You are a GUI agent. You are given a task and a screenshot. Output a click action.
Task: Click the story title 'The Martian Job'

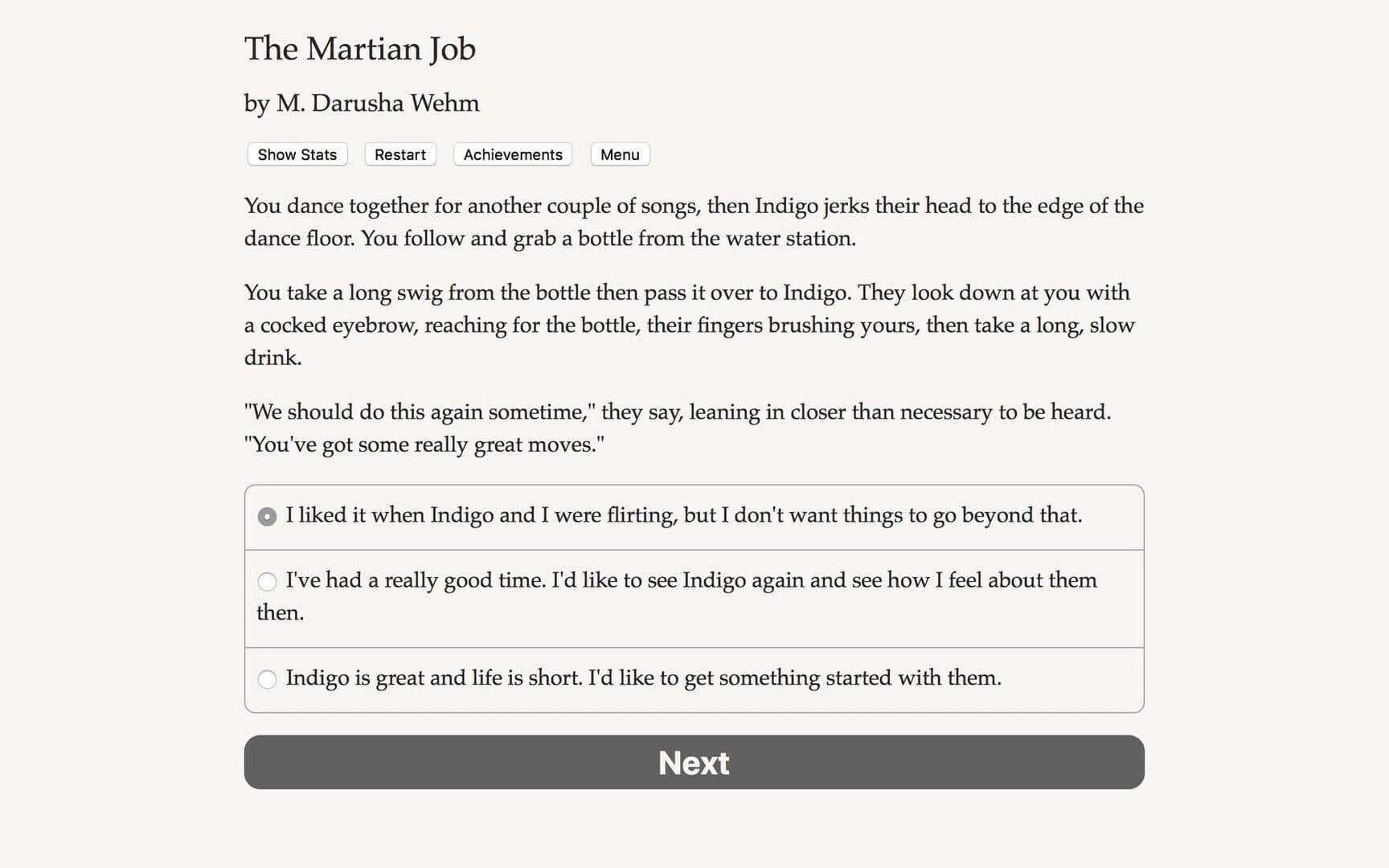(360, 49)
